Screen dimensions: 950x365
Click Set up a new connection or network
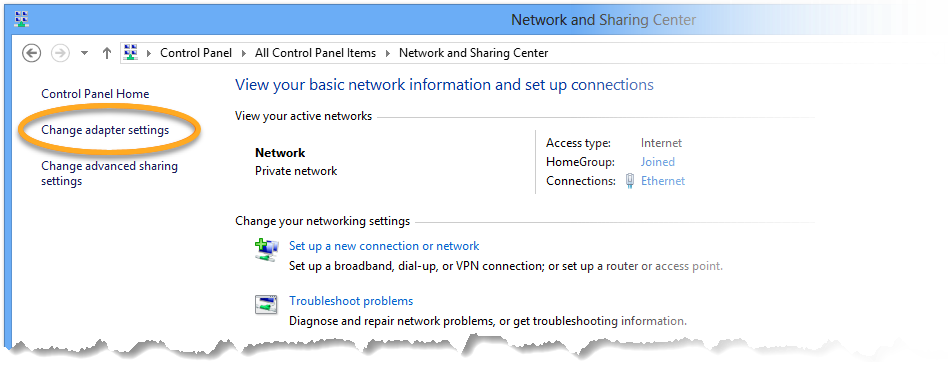pyautogui.click(x=384, y=246)
